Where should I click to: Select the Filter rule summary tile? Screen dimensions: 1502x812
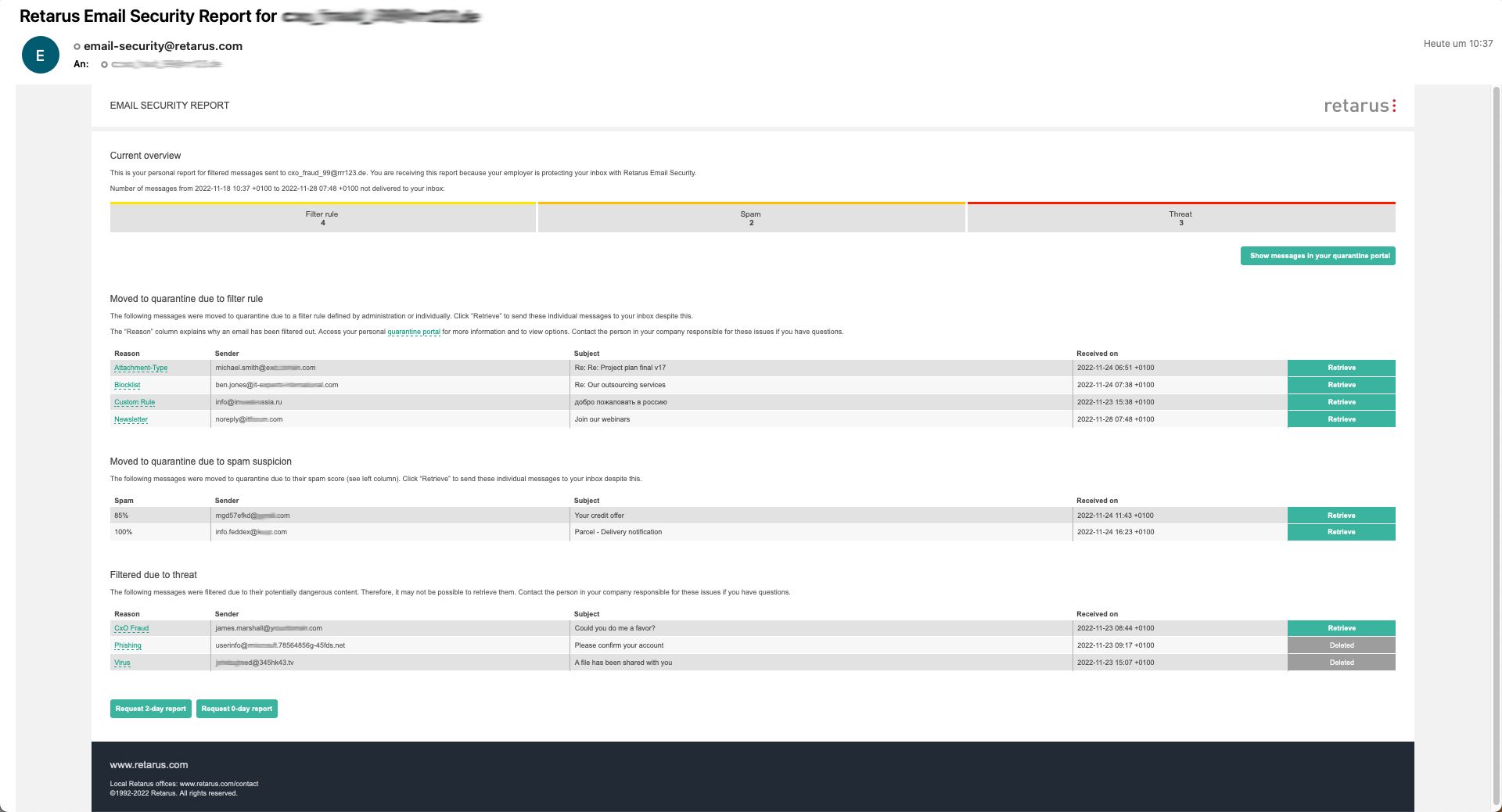pyautogui.click(x=322, y=217)
